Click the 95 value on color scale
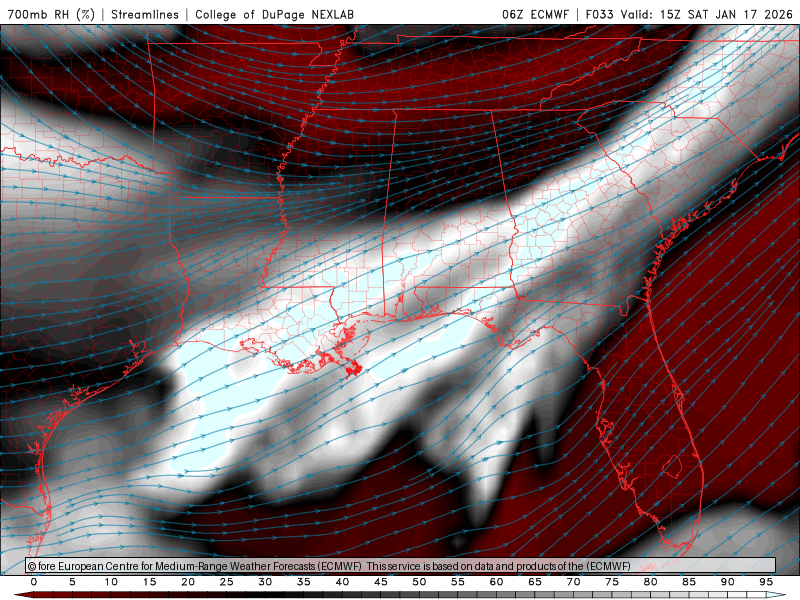The image size is (800, 600). (x=766, y=582)
